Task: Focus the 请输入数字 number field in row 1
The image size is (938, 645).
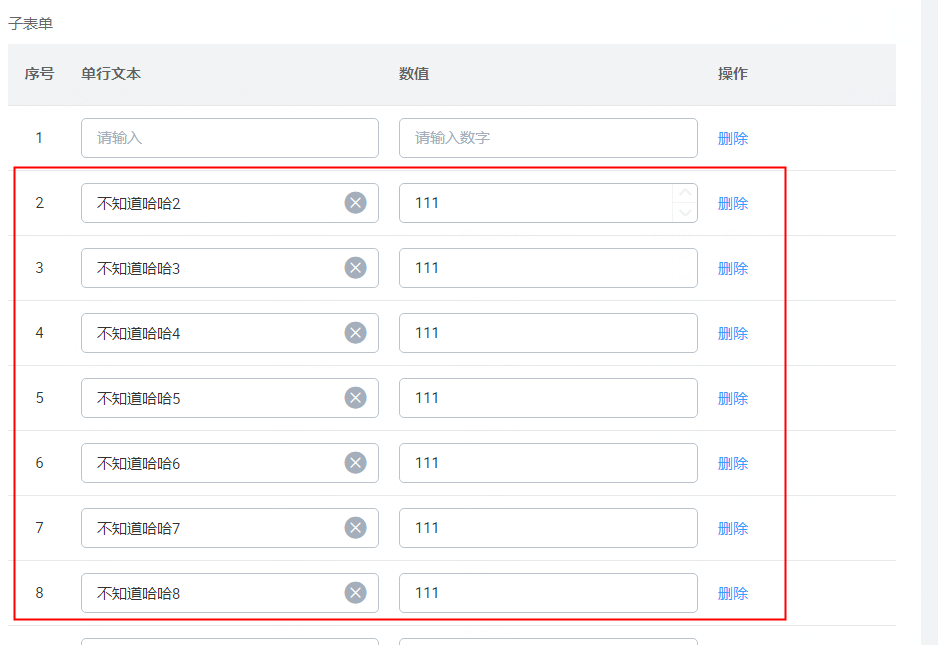Action: coord(548,138)
